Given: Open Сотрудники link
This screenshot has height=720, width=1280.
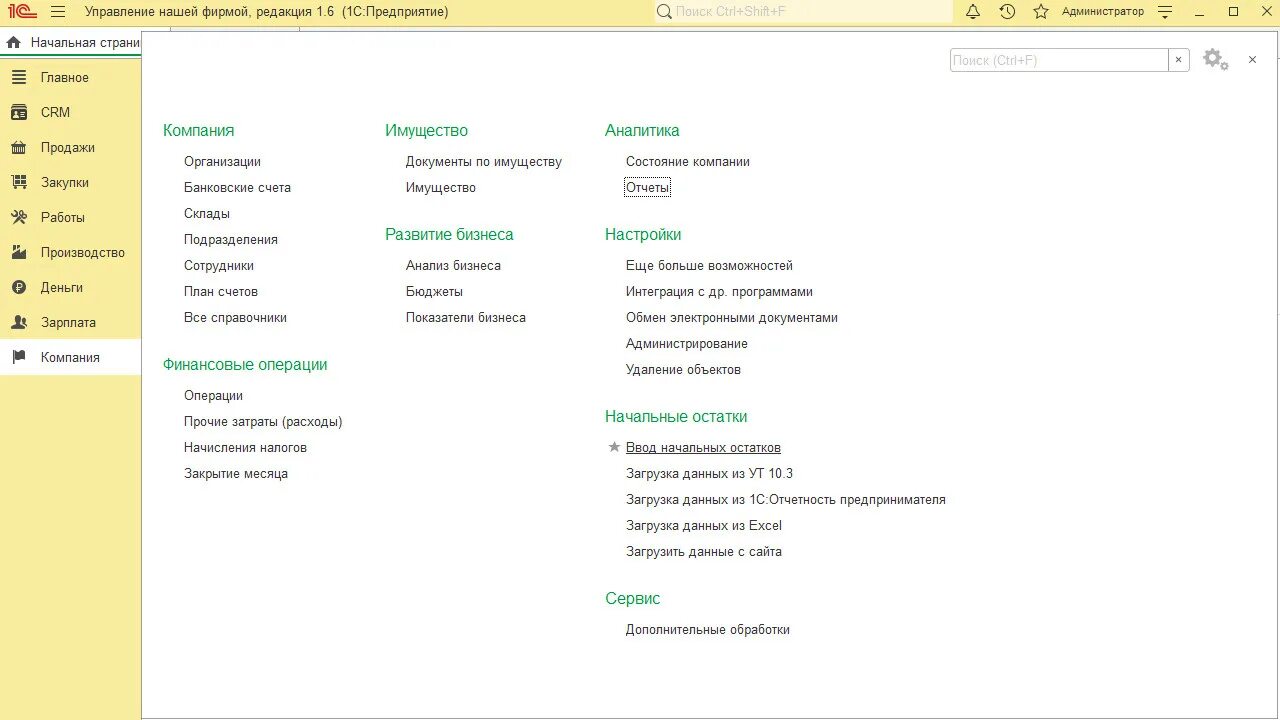Looking at the screenshot, I should (x=219, y=265).
